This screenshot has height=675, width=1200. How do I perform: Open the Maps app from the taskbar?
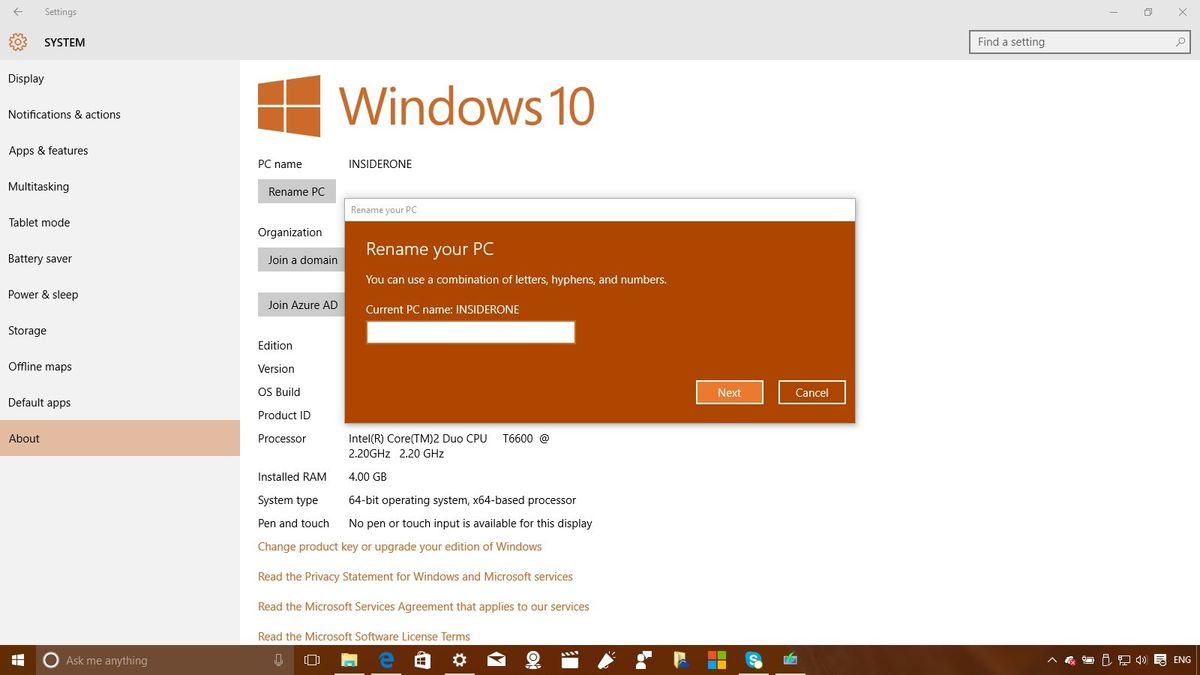tap(533, 660)
